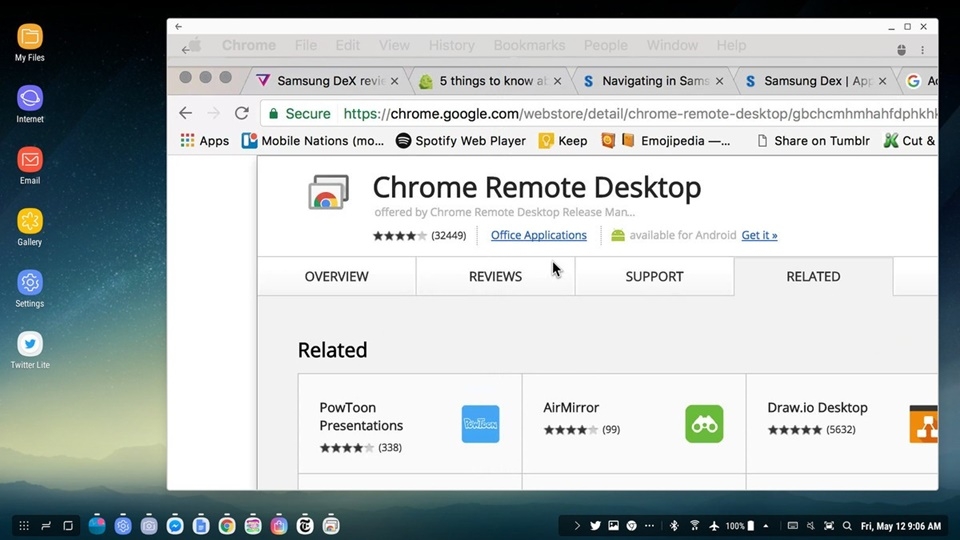Toggle Bluetooth in the system tray
The image size is (960, 540).
(674, 525)
